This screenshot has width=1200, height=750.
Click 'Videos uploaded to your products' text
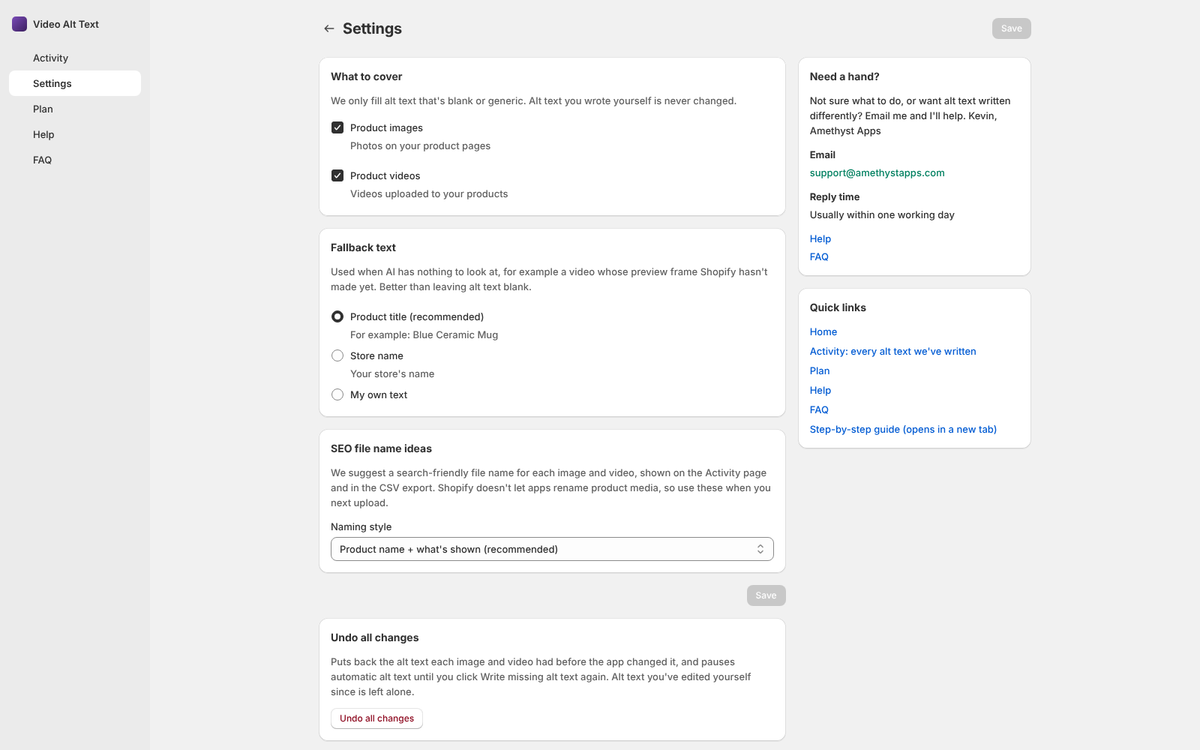(429, 194)
